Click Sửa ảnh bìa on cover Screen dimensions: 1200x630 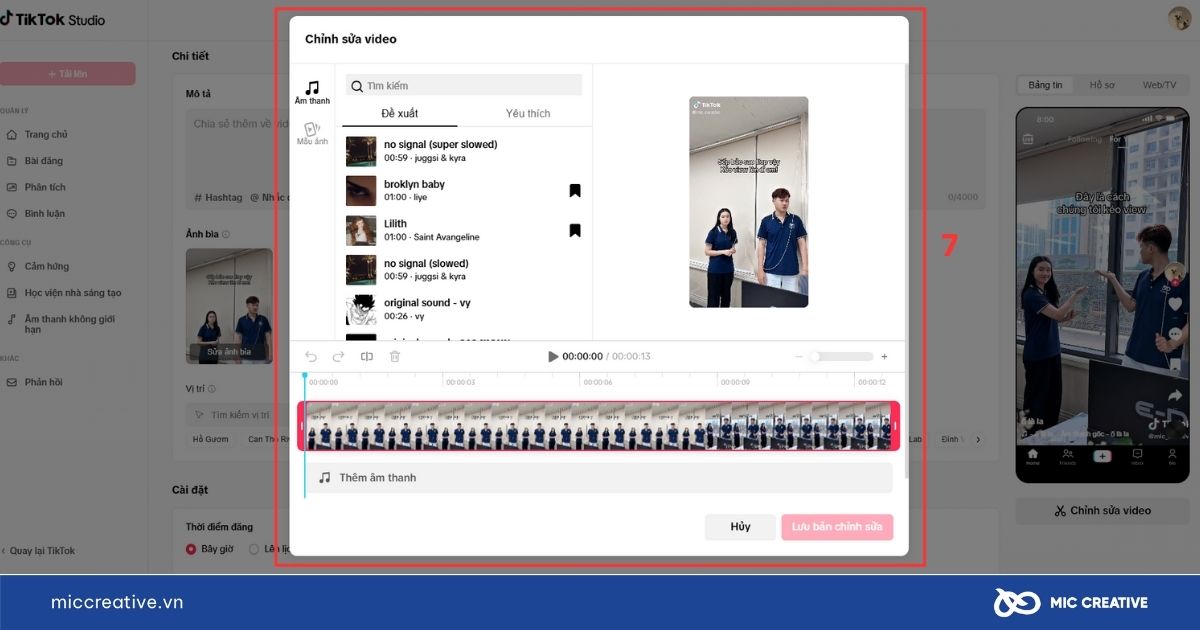pos(229,352)
